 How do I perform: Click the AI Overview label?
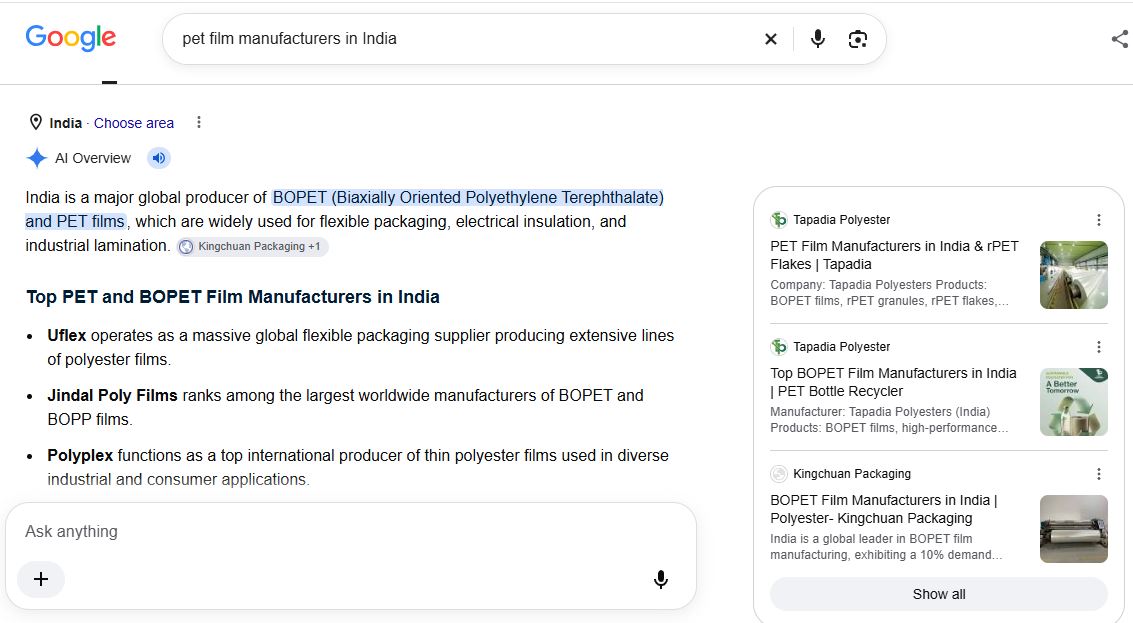[93, 158]
